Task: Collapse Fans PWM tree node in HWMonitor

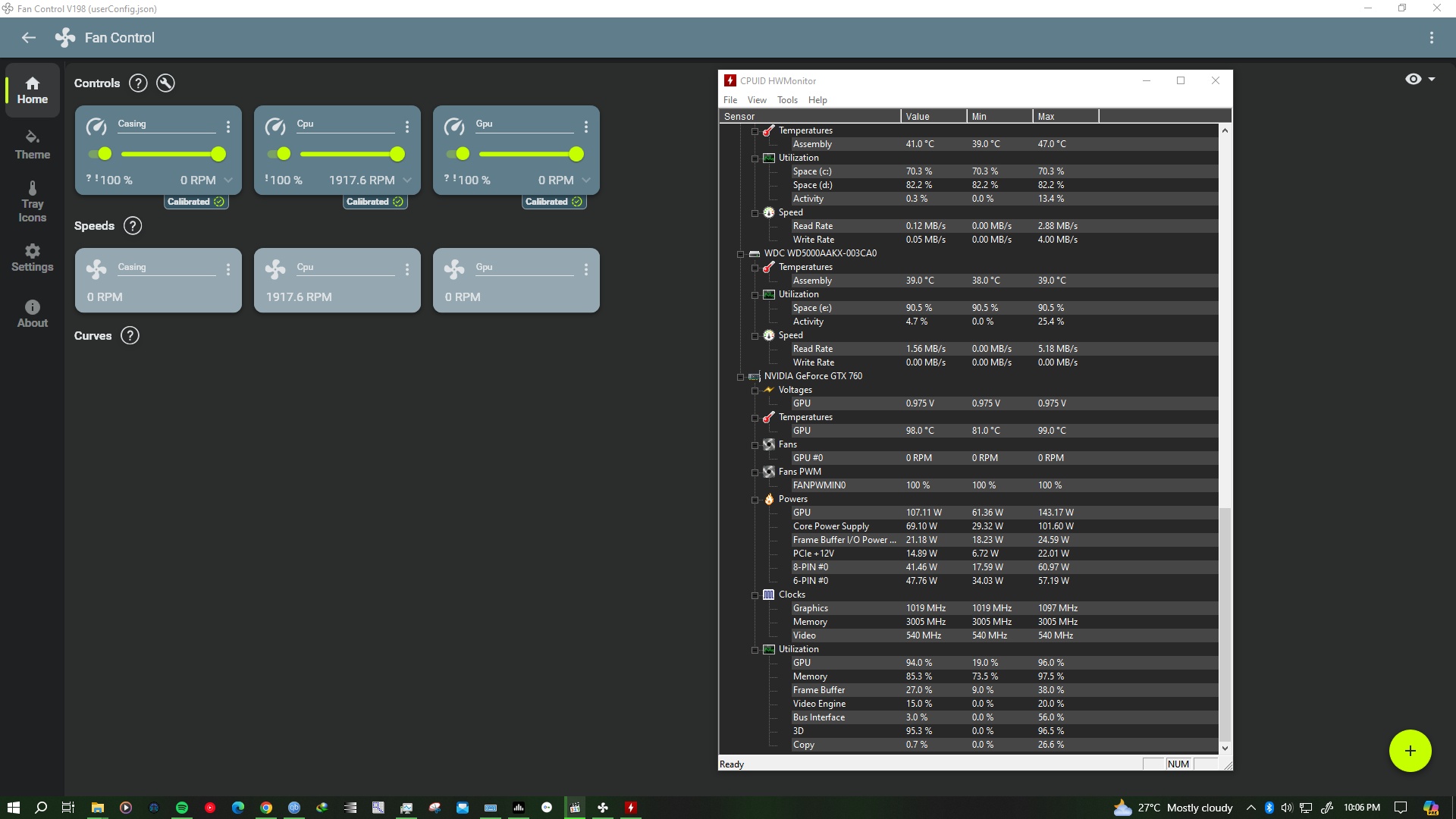Action: pyautogui.click(x=755, y=472)
